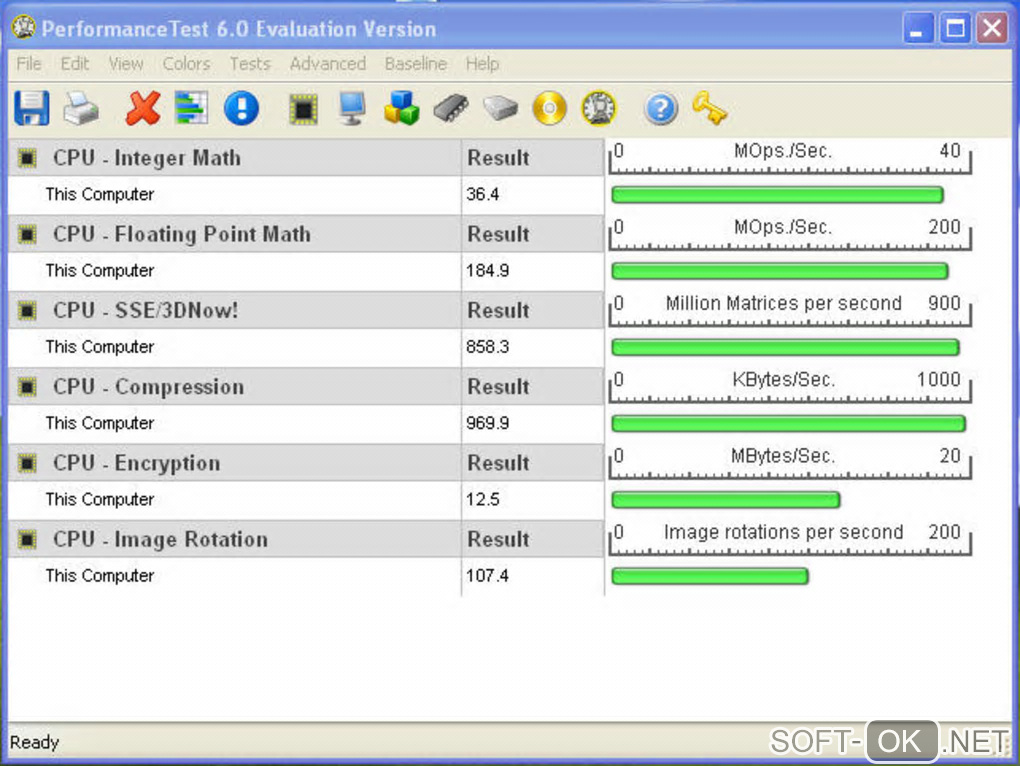Click the Compression green result bar

coord(788,424)
